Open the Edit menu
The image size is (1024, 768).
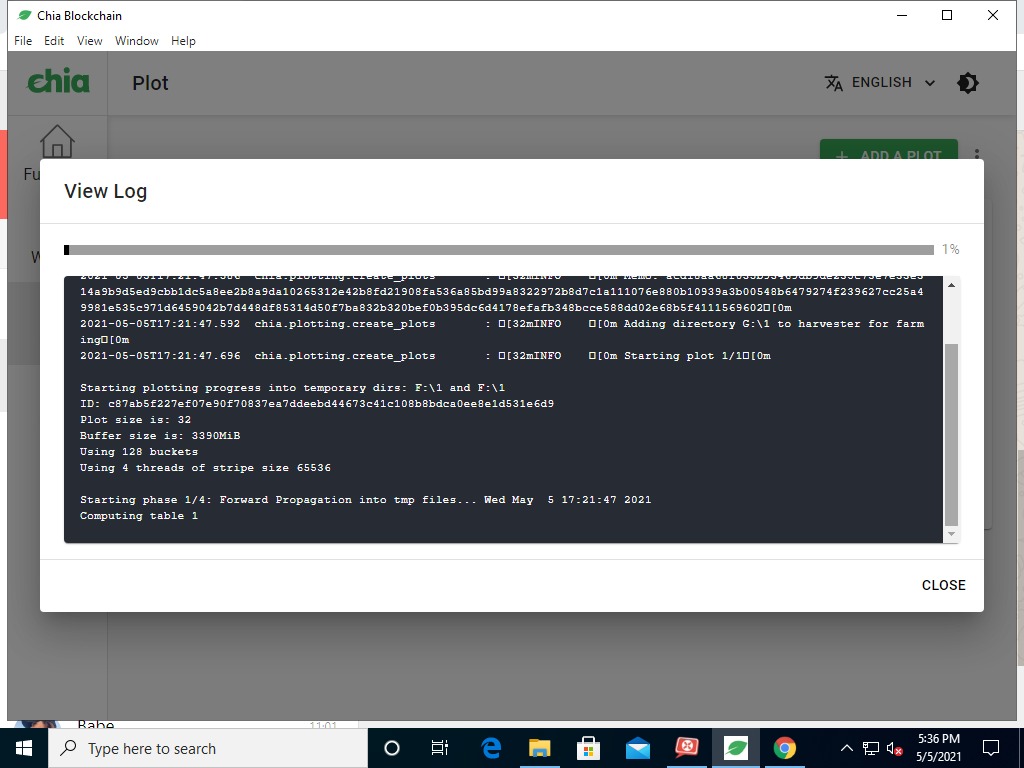tap(54, 40)
